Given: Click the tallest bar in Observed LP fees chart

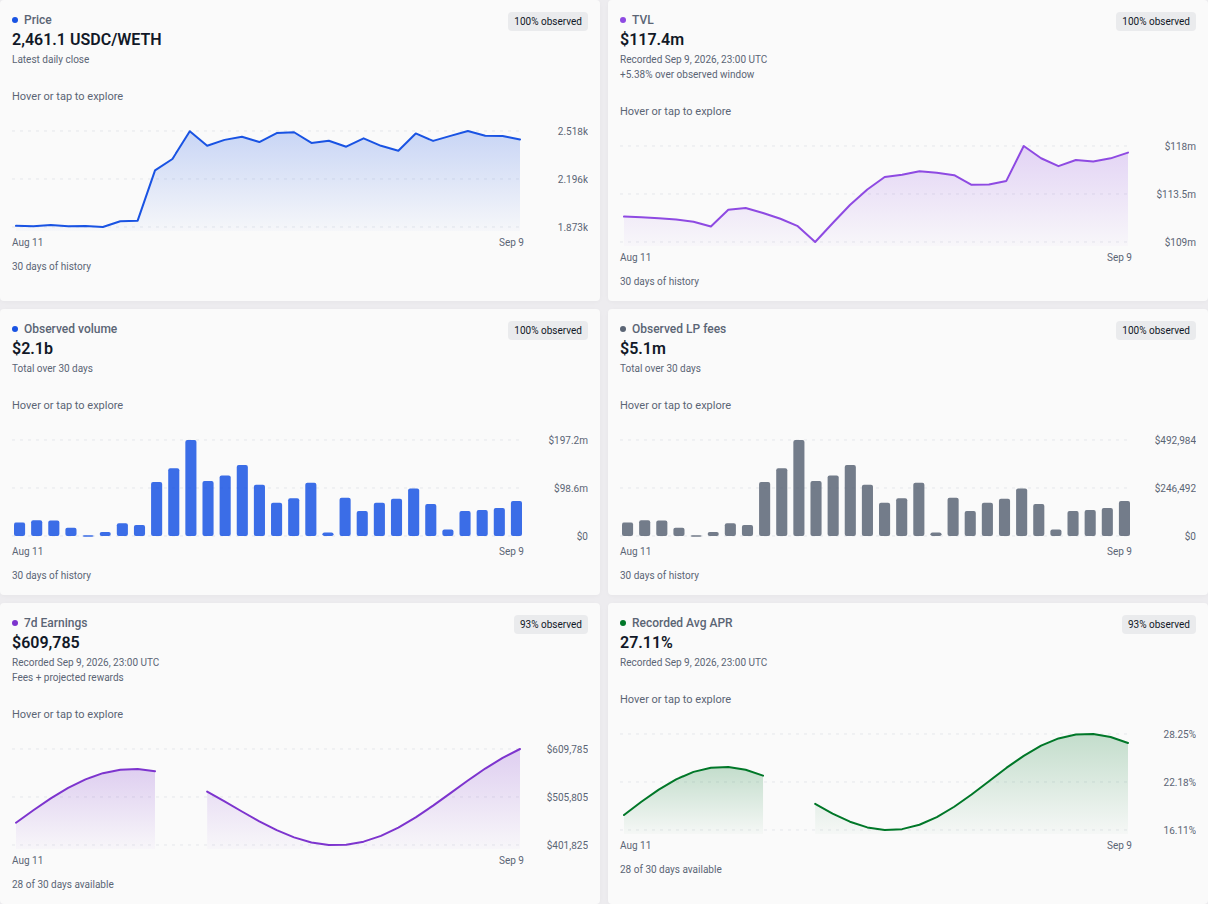Looking at the screenshot, I should 799,488.
